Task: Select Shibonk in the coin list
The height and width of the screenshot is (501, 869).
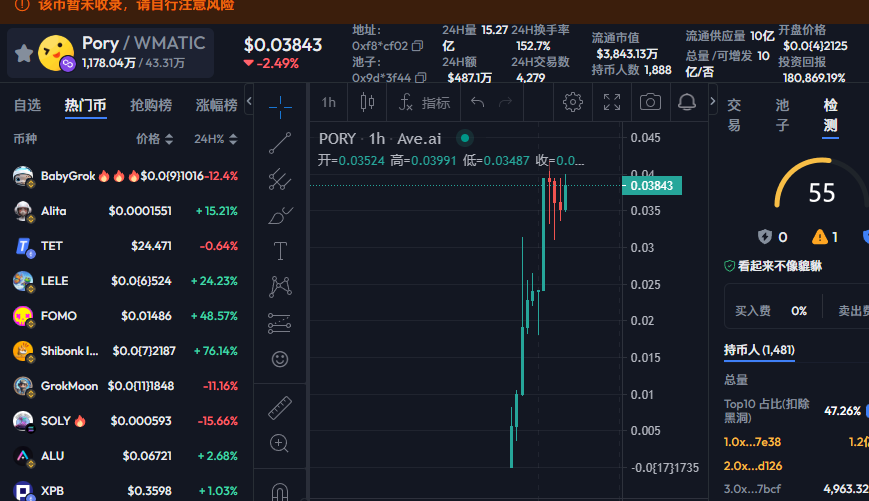Action: (x=126, y=351)
